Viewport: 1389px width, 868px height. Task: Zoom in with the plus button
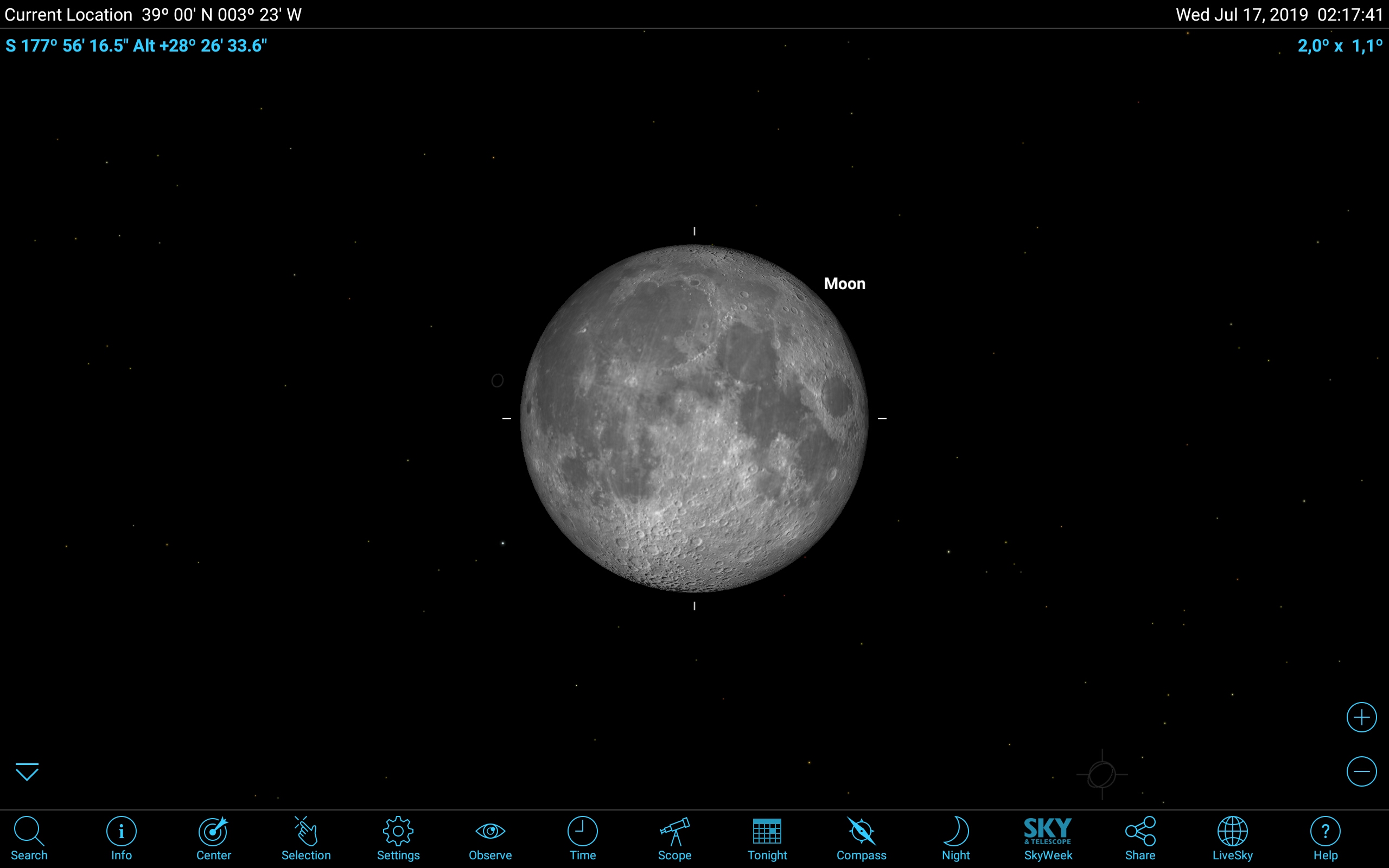tap(1361, 717)
